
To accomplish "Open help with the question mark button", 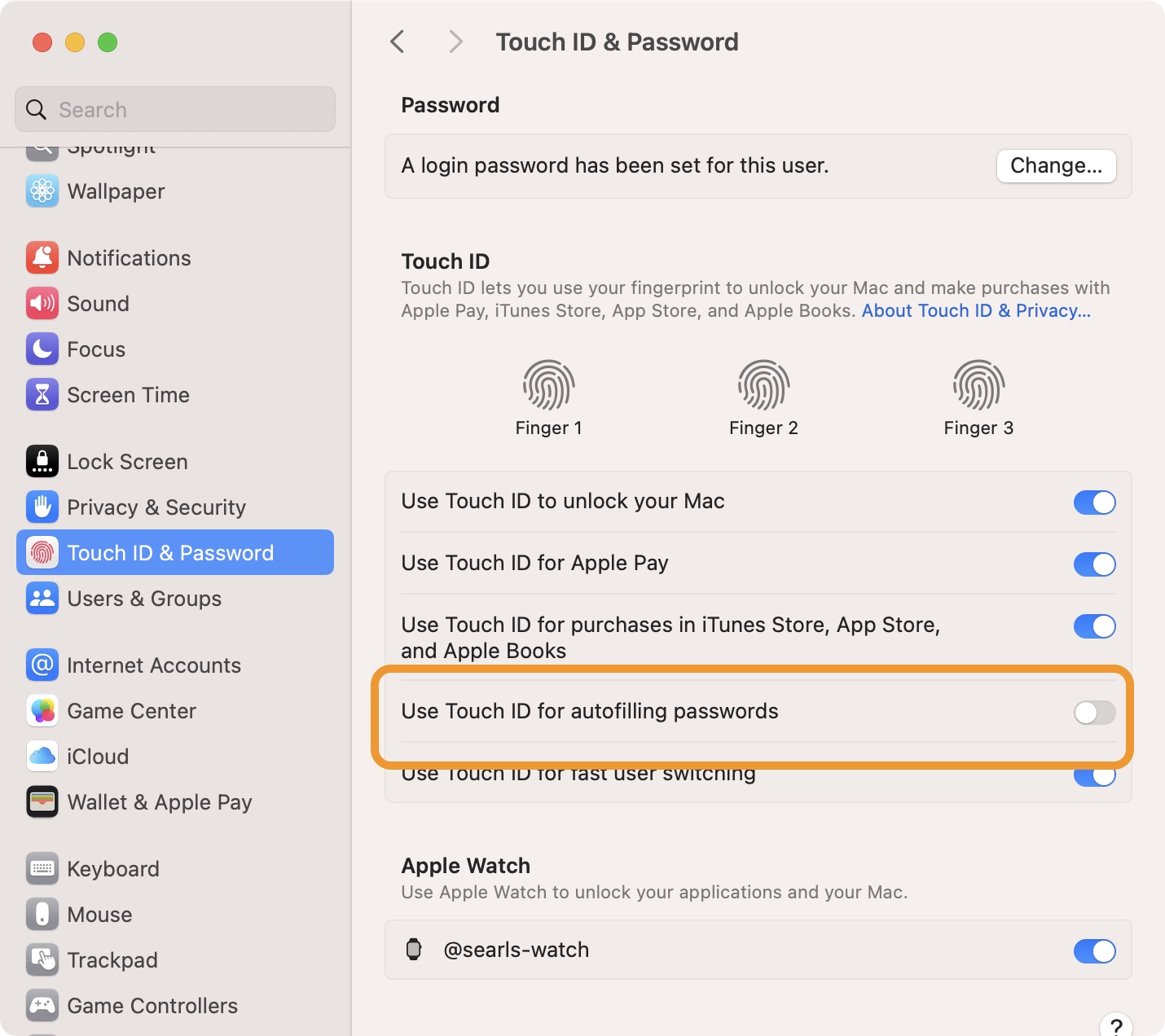I will [1115, 1025].
